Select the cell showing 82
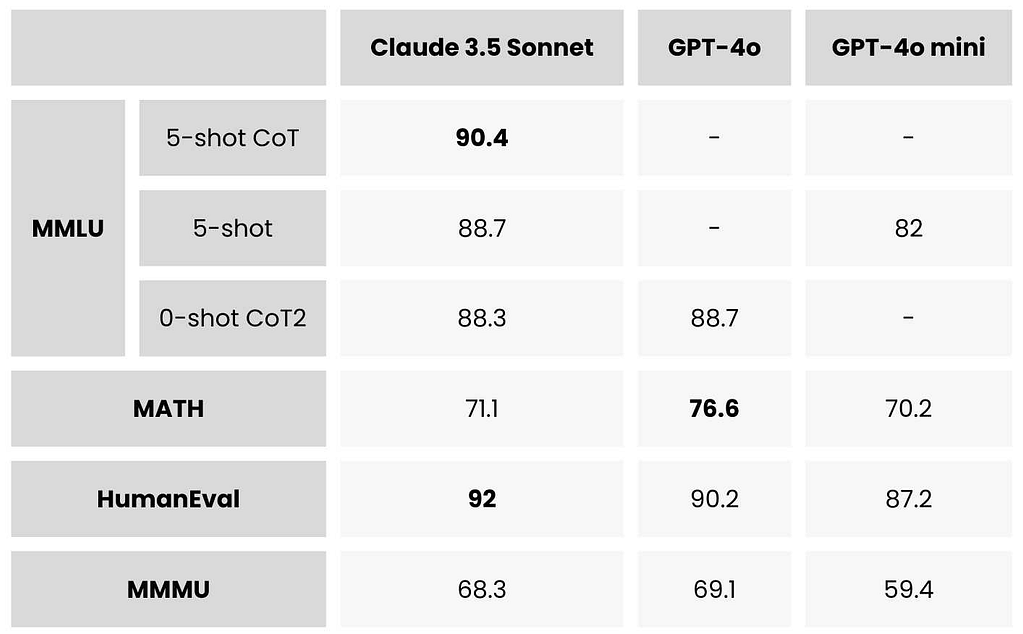 (908, 228)
